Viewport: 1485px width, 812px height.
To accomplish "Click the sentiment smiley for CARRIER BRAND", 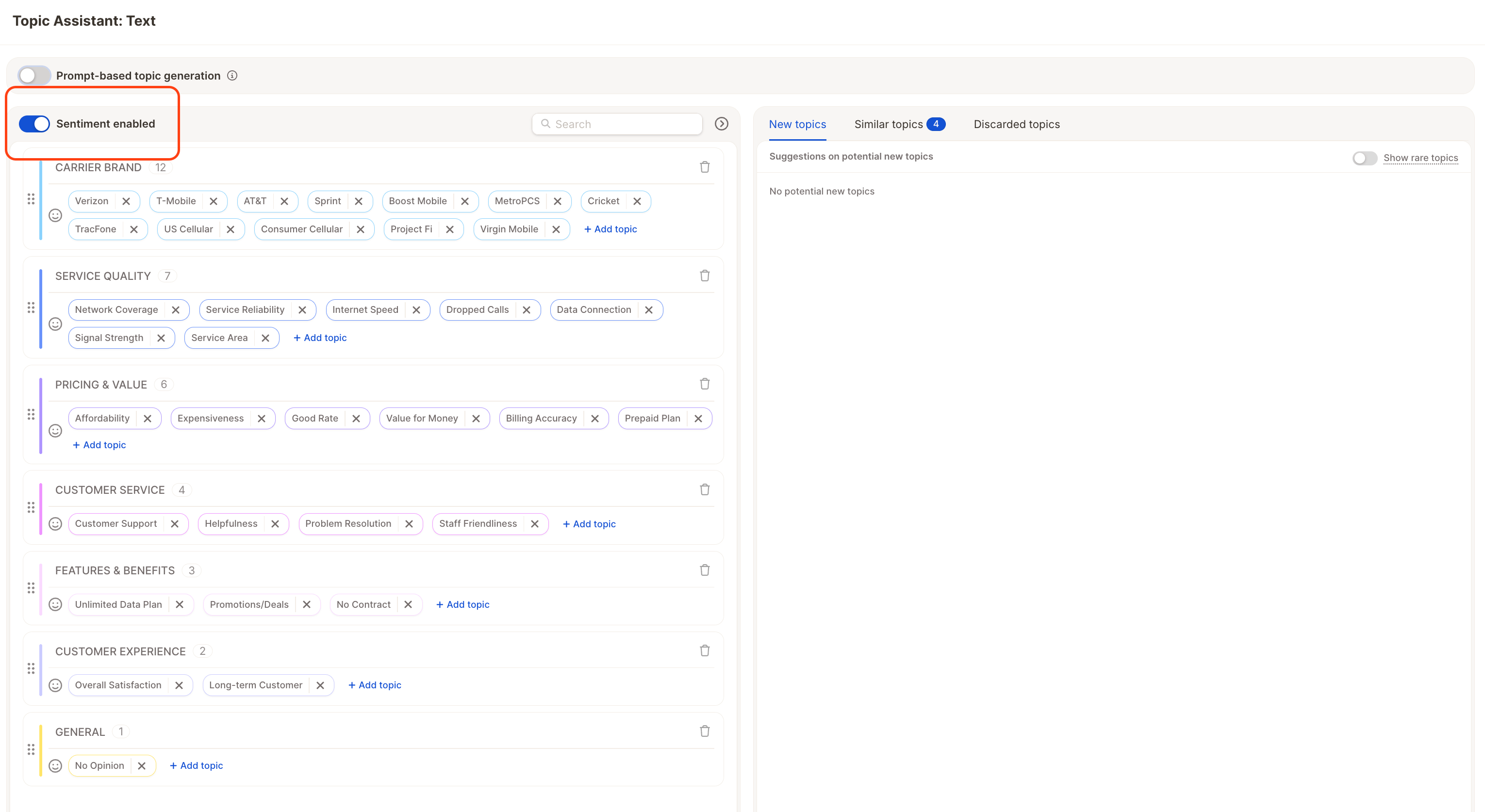I will pyautogui.click(x=55, y=215).
